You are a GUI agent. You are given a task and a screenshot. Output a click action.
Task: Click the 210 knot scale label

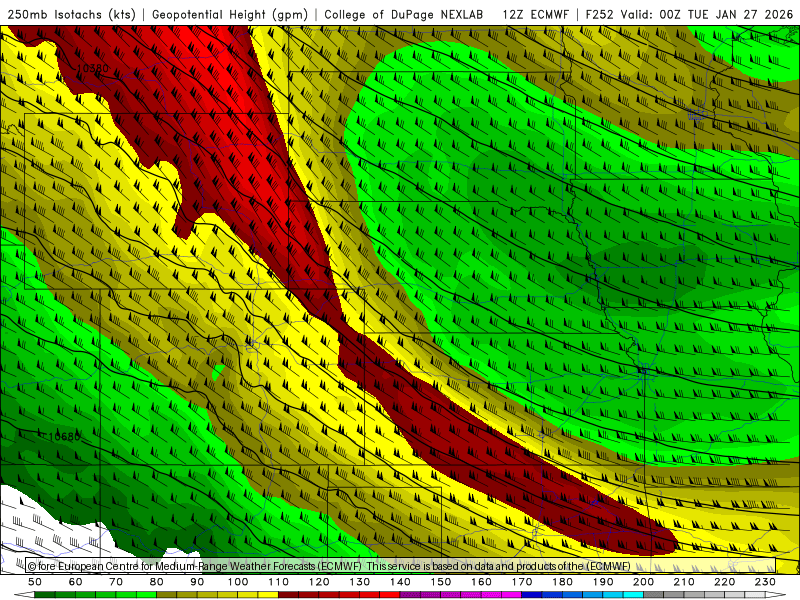(684, 582)
